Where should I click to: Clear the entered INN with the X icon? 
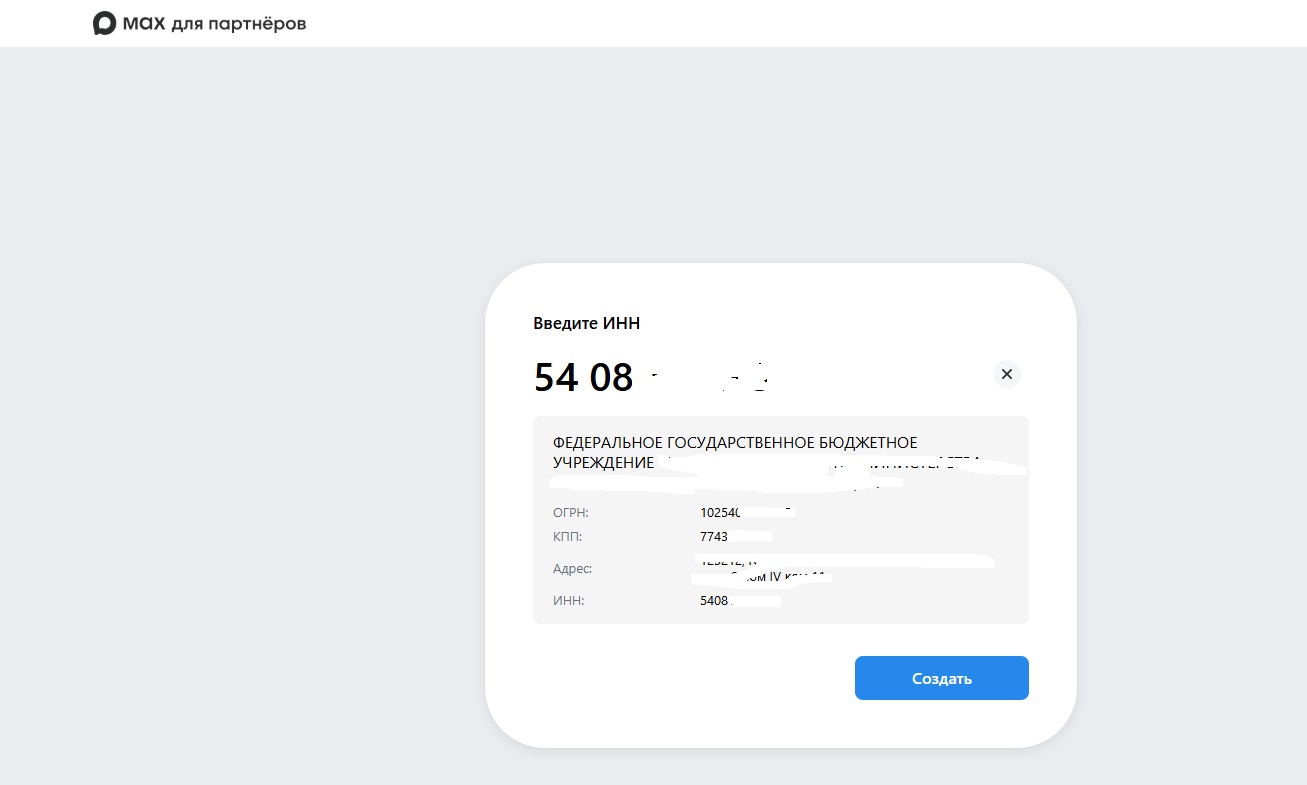click(x=1007, y=374)
